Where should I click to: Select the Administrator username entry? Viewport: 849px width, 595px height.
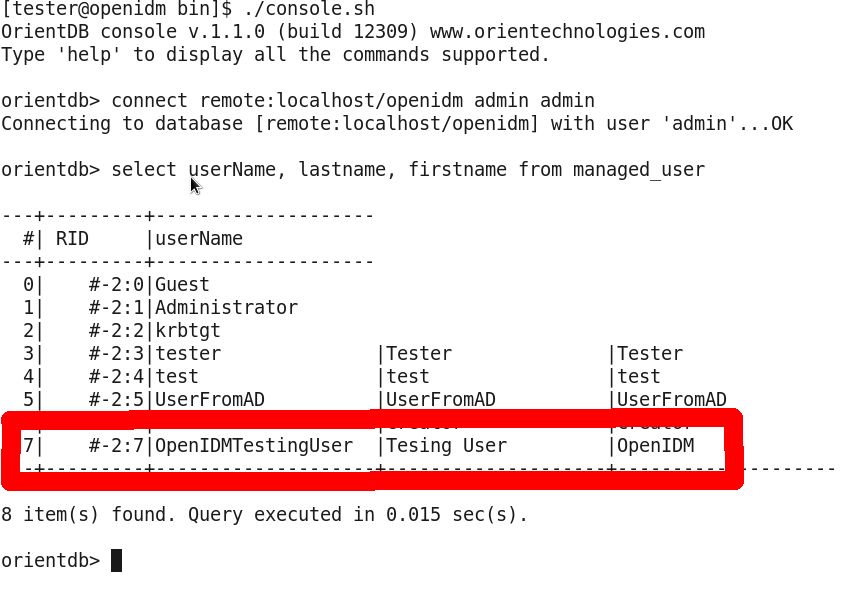click(226, 308)
